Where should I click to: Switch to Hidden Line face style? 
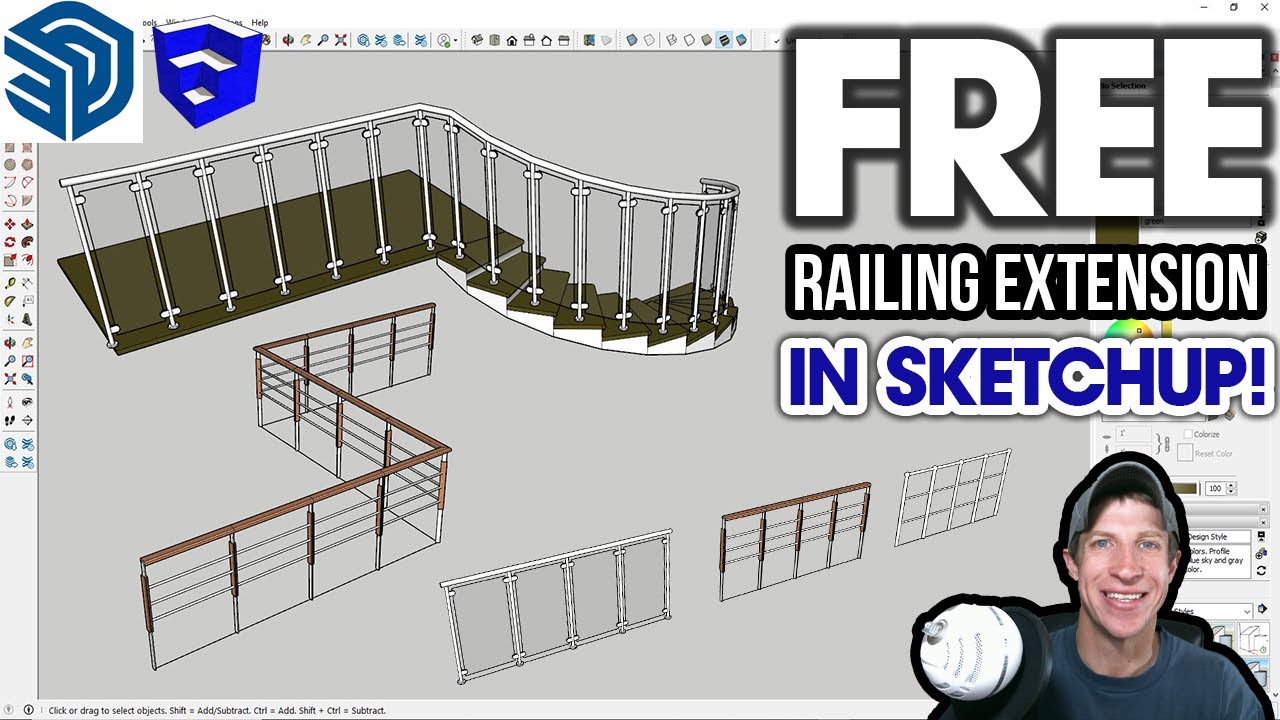[689, 40]
